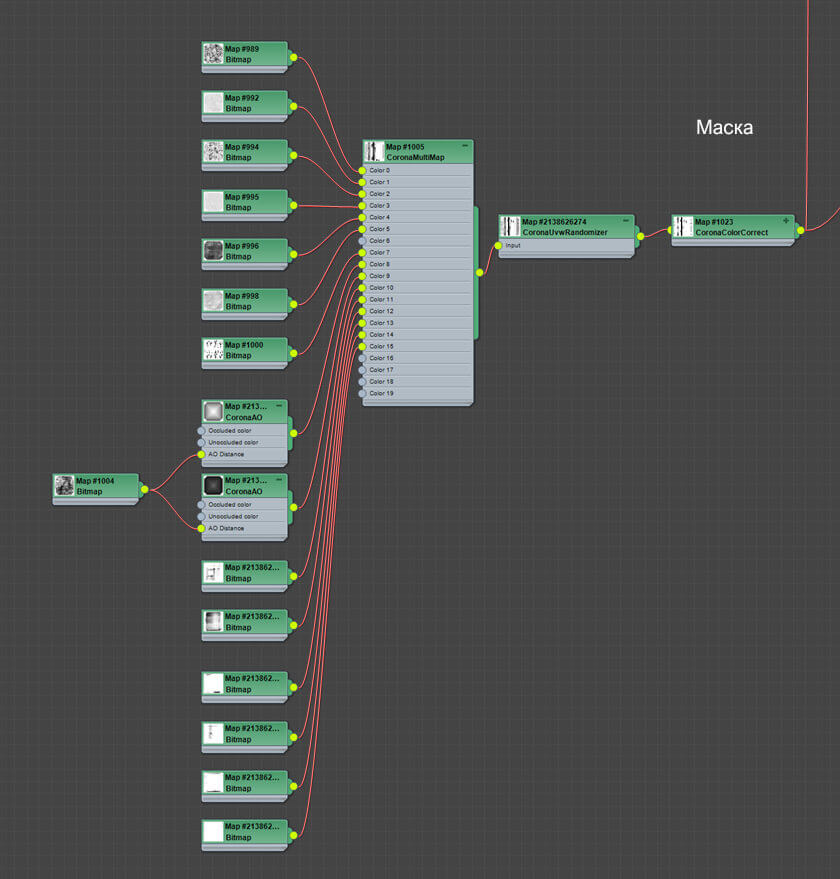Click the CoronaColorCorrect node icon
Screen dimensions: 840x879
(684, 225)
